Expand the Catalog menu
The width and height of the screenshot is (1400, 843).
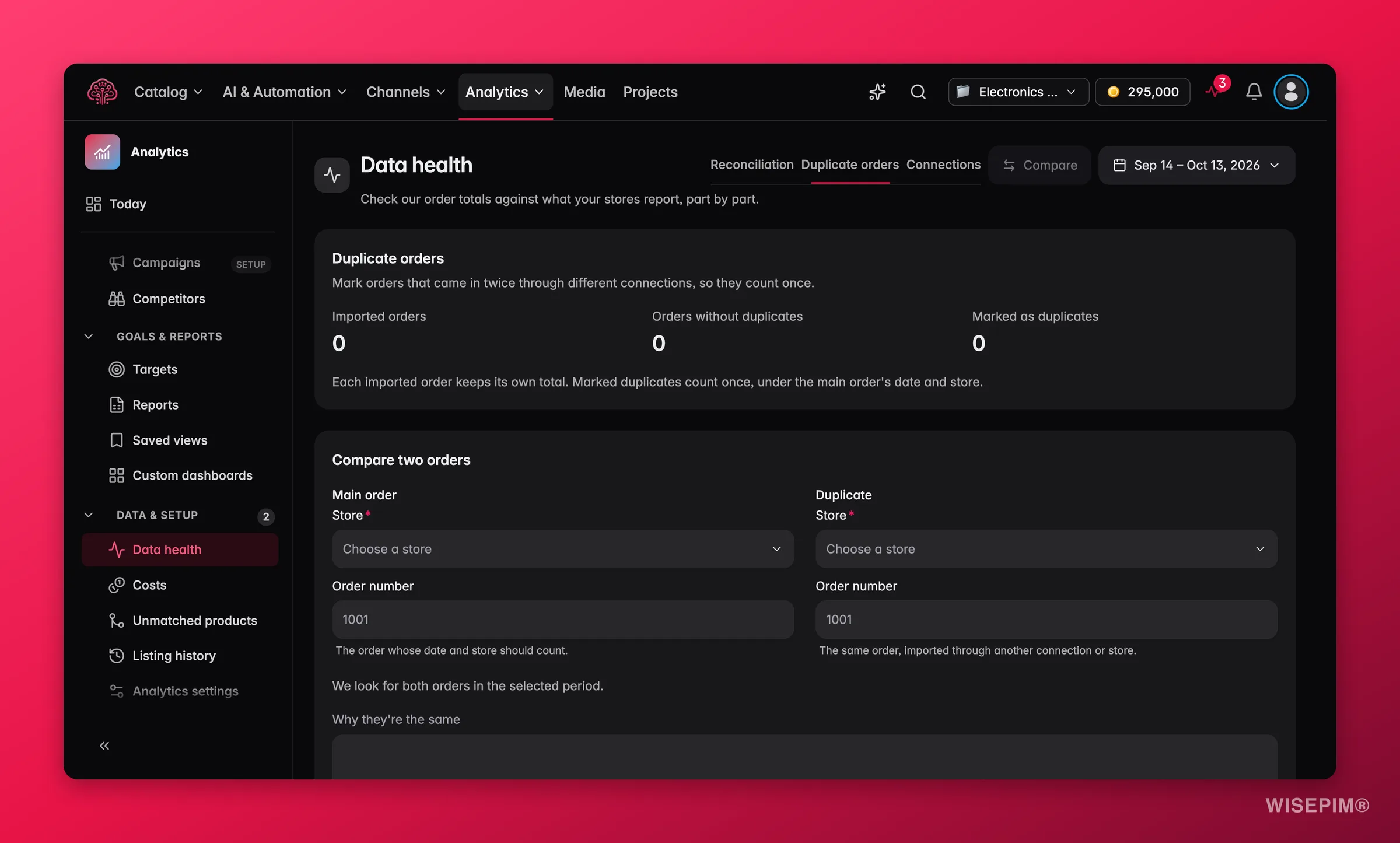168,92
